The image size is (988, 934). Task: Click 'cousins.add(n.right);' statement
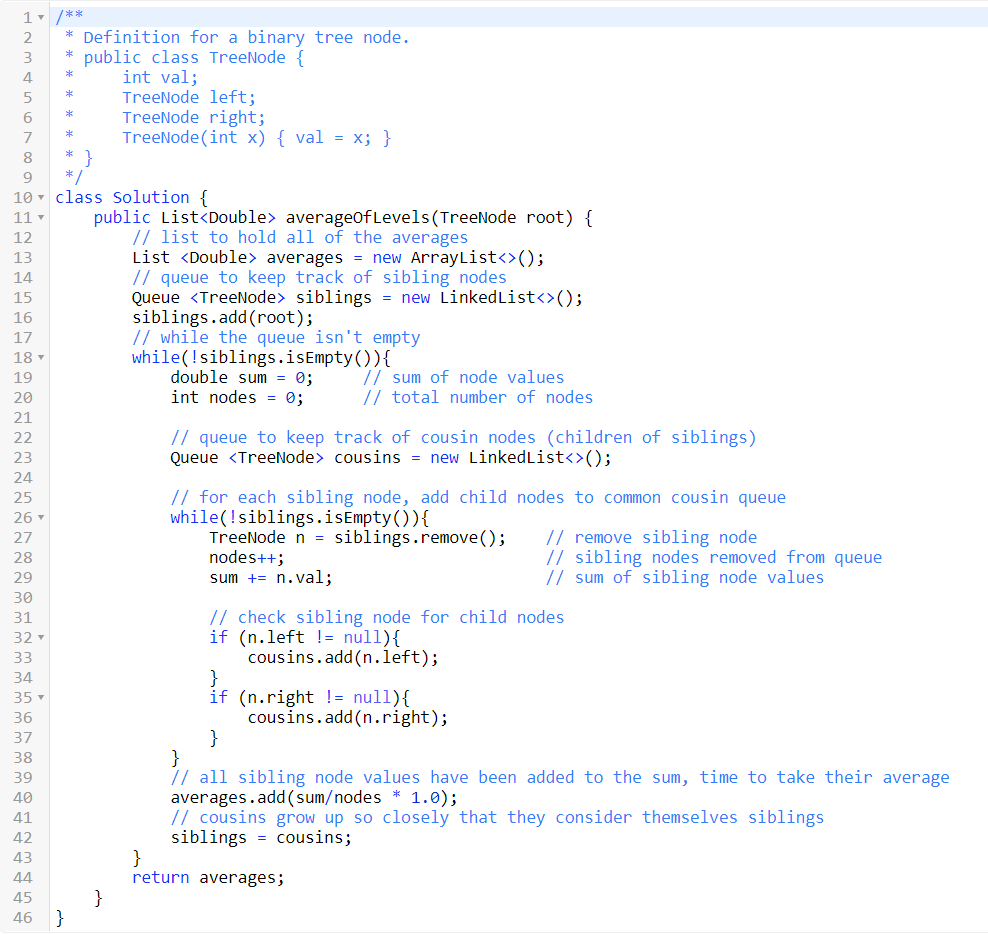point(348,717)
